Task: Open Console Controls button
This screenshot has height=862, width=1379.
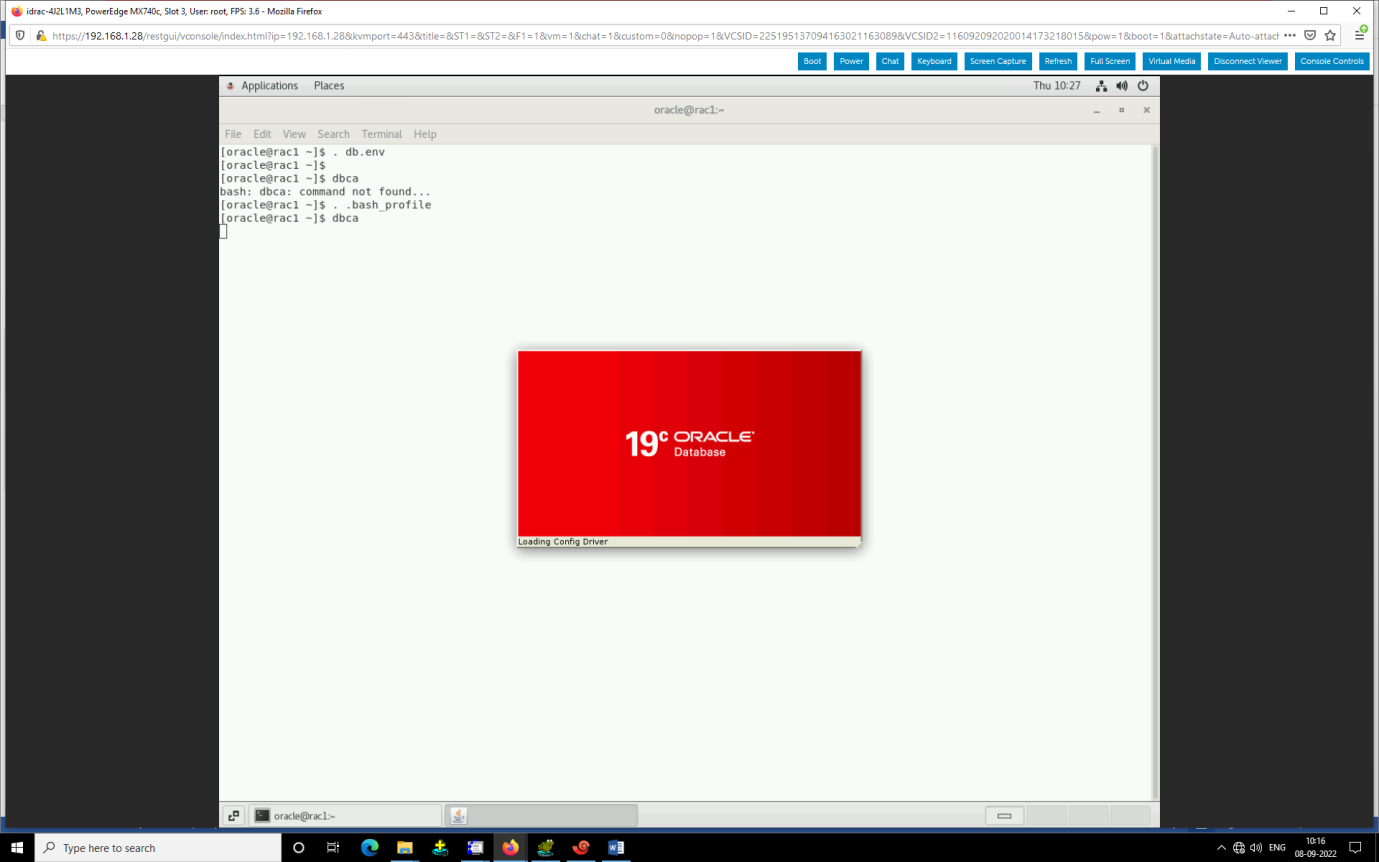Action: [x=1332, y=61]
